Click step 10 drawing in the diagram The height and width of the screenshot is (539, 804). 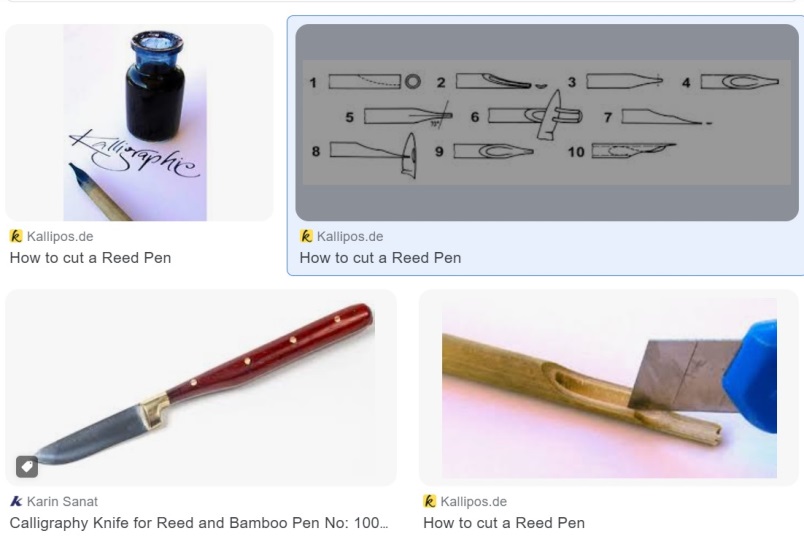[x=634, y=151]
